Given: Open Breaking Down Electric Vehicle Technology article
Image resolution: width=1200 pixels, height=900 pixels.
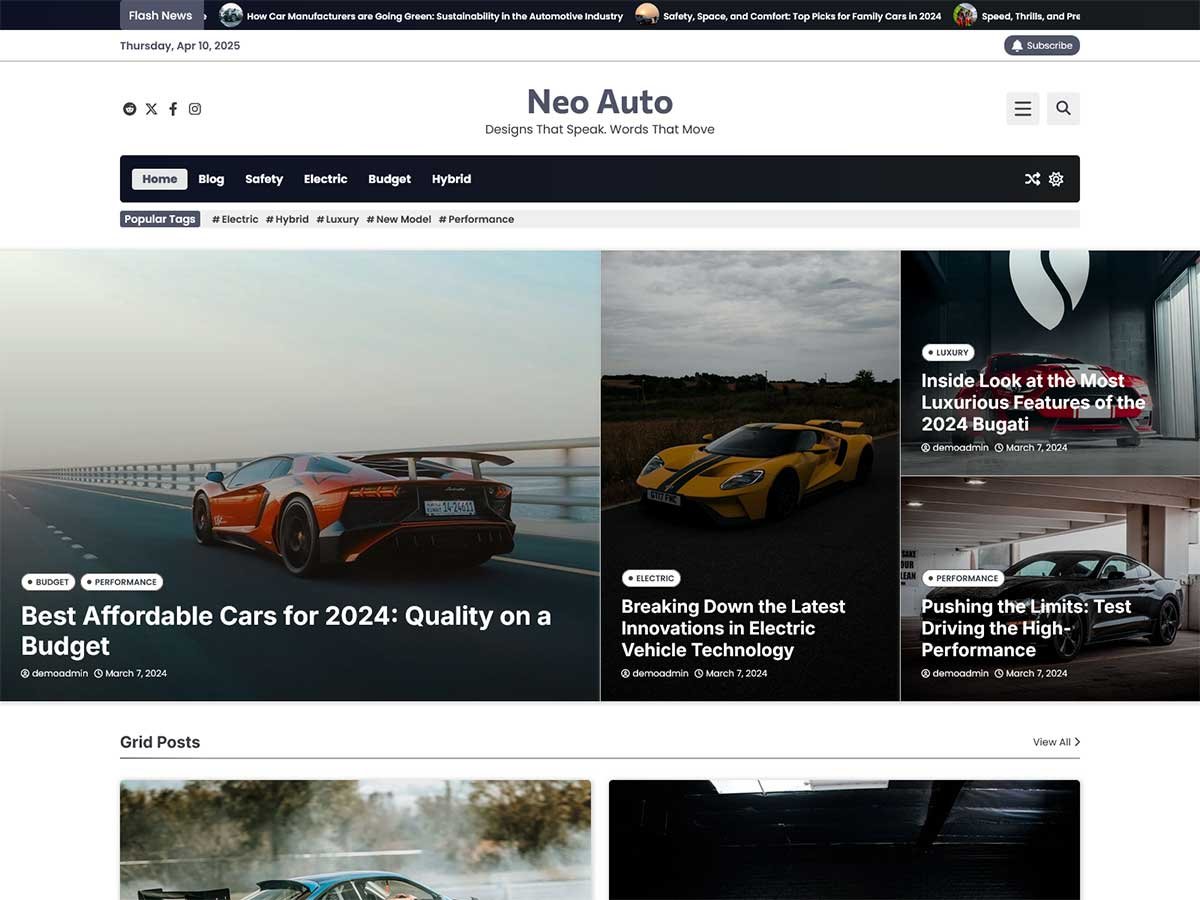Looking at the screenshot, I should pyautogui.click(x=733, y=628).
